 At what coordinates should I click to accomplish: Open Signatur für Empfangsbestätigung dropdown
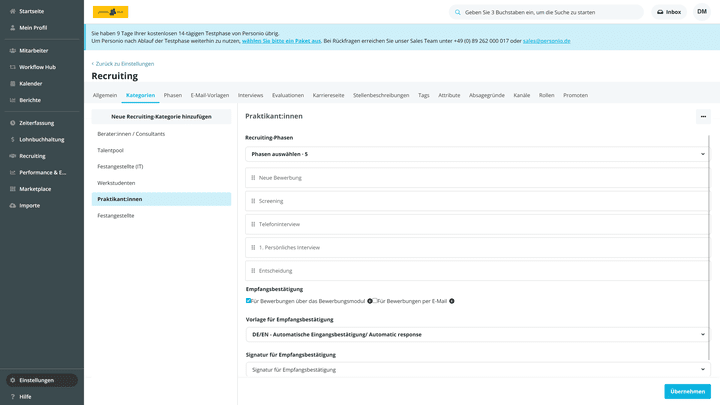click(477, 370)
